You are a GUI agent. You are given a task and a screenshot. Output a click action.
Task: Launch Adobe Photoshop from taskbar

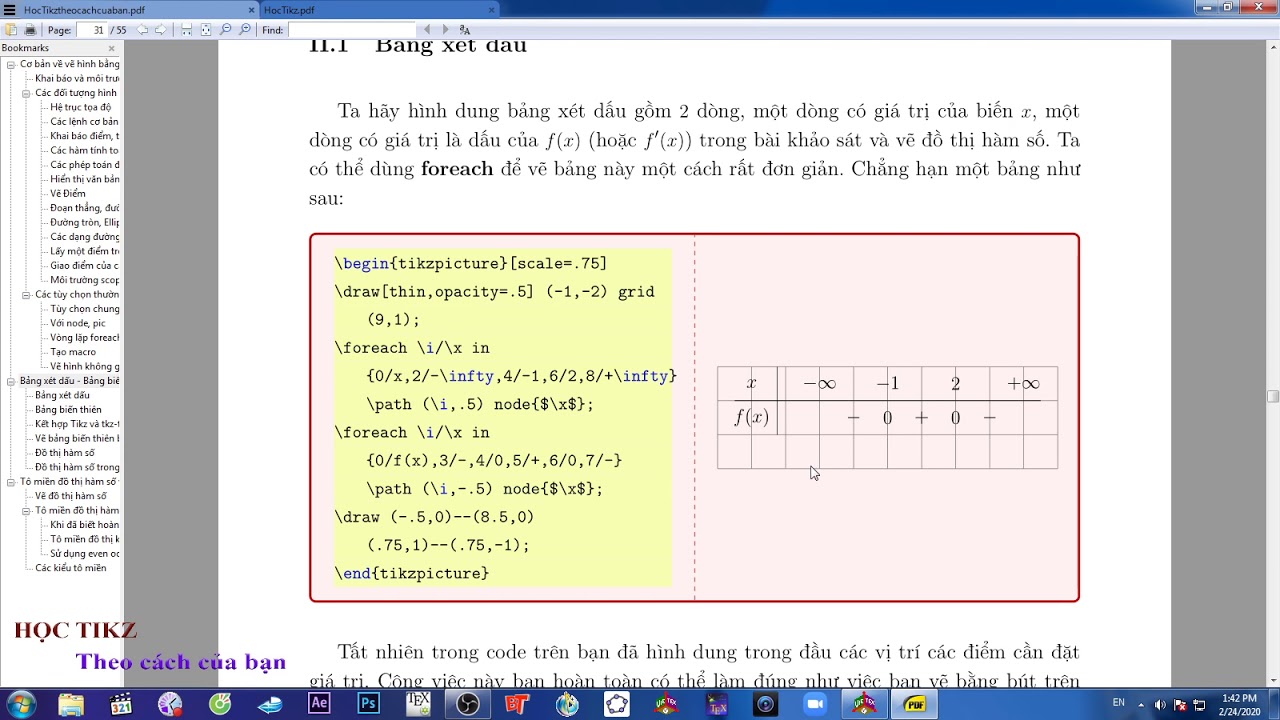(368, 704)
